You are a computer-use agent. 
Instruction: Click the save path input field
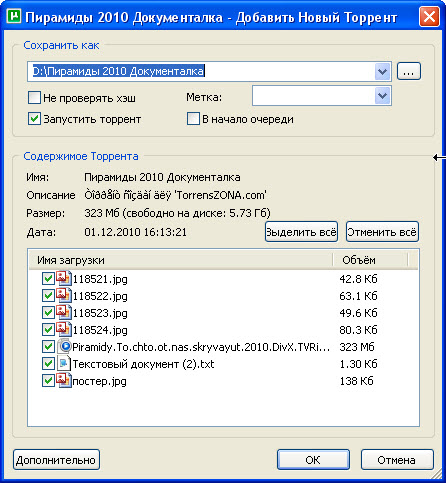coord(201,71)
